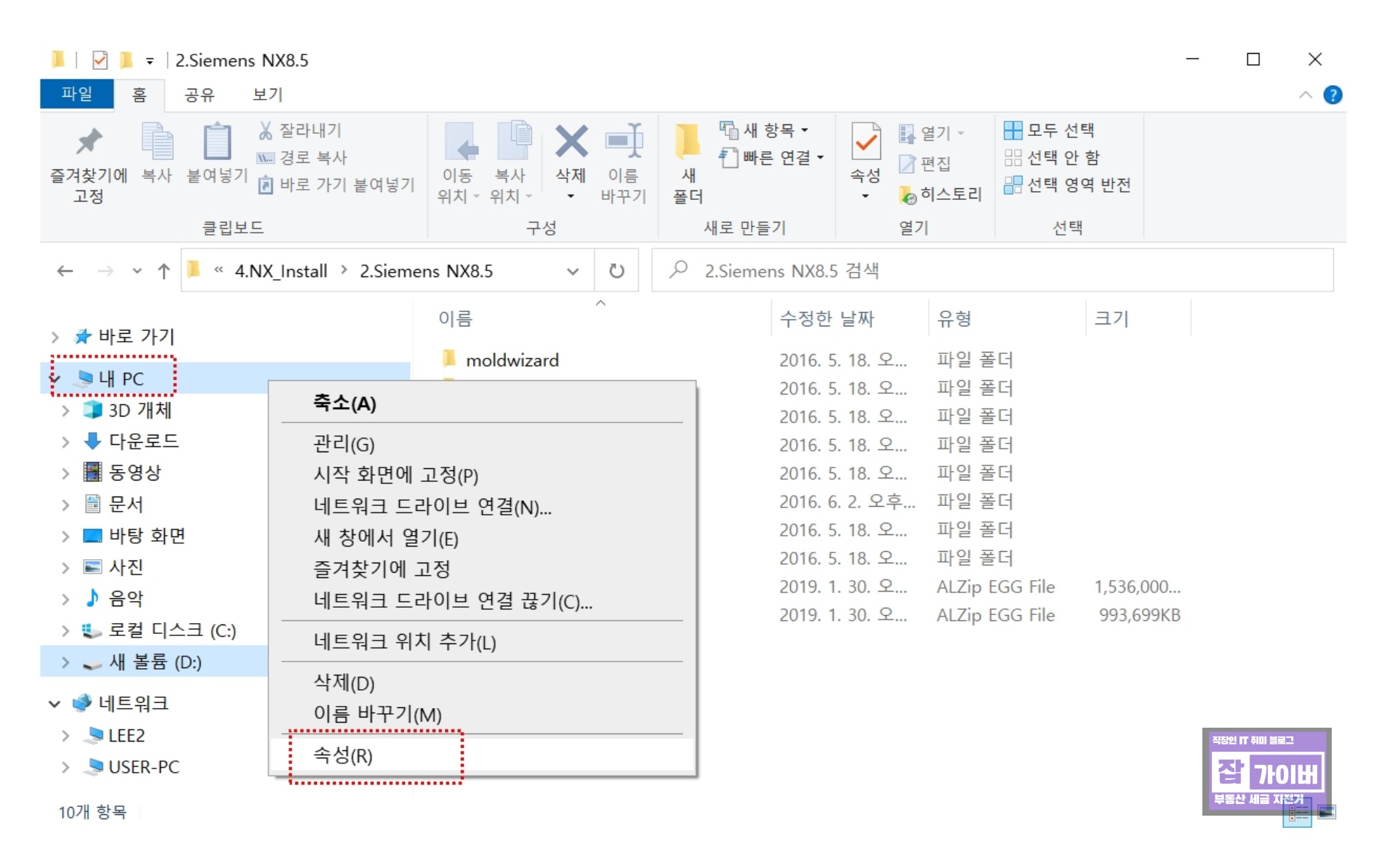Open 새 항목 dropdown
The width and height of the screenshot is (1387, 868).
(x=764, y=131)
